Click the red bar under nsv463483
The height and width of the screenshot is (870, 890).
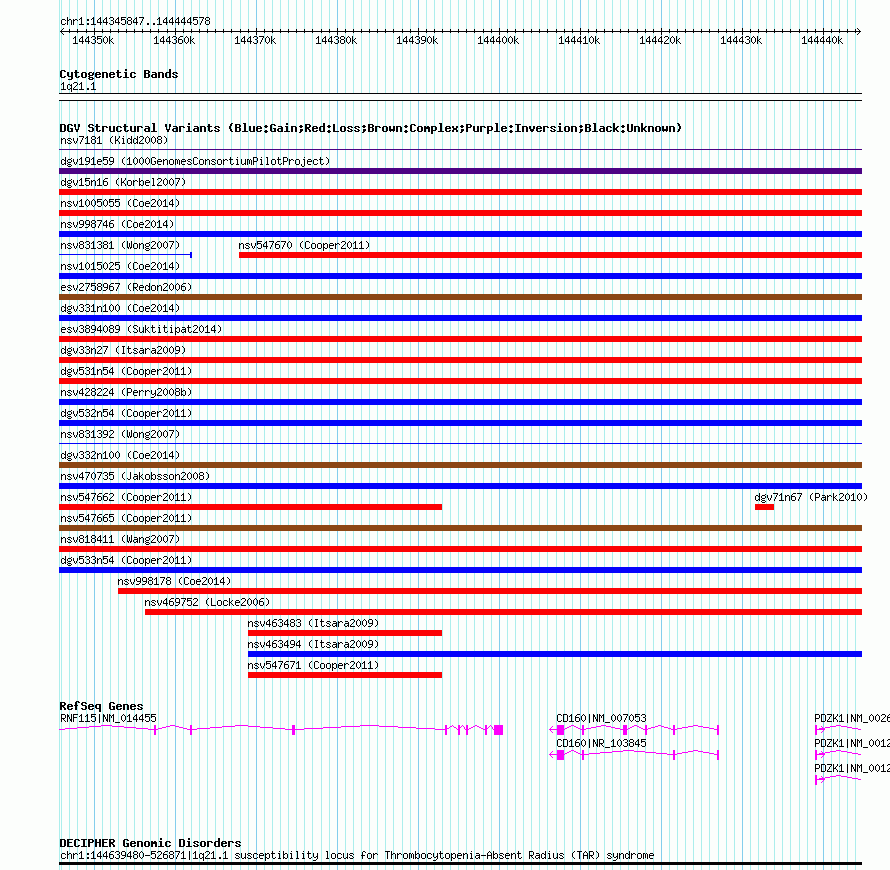point(345,633)
